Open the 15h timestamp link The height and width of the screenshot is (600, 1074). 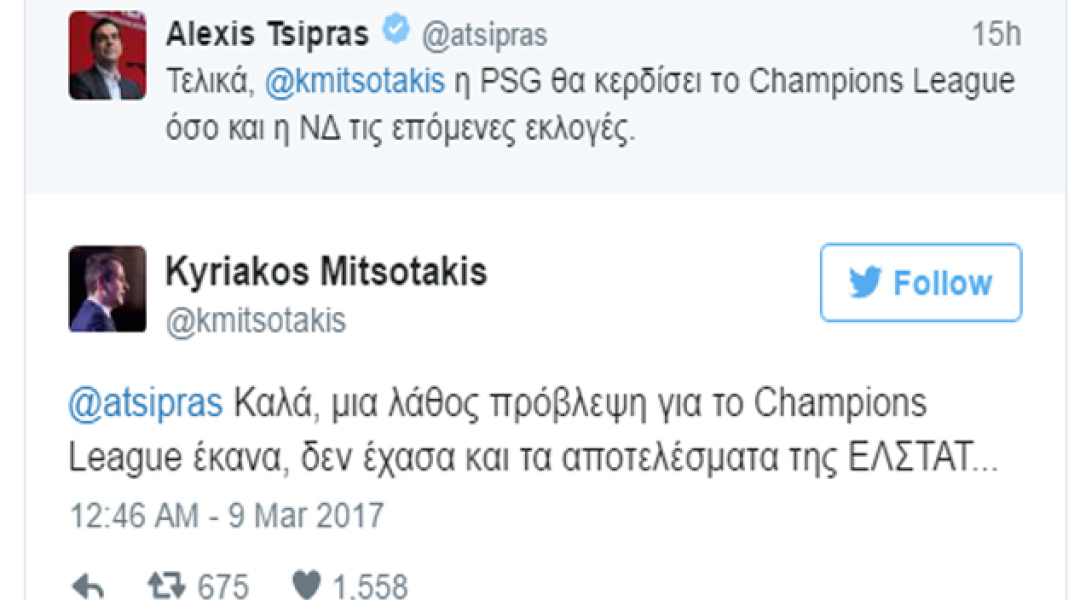pyautogui.click(x=996, y=35)
